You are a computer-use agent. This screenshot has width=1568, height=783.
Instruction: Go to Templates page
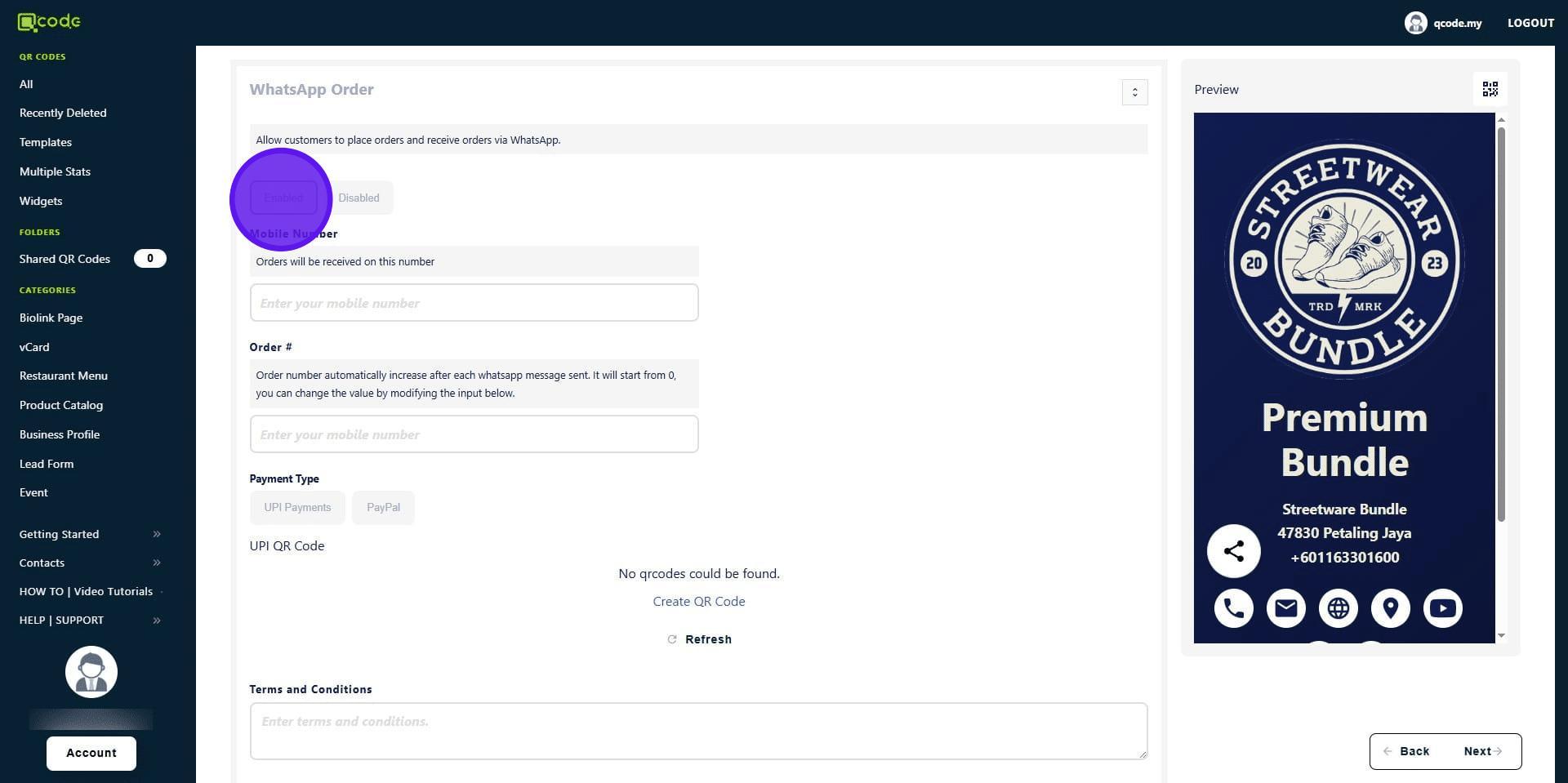pos(46,142)
